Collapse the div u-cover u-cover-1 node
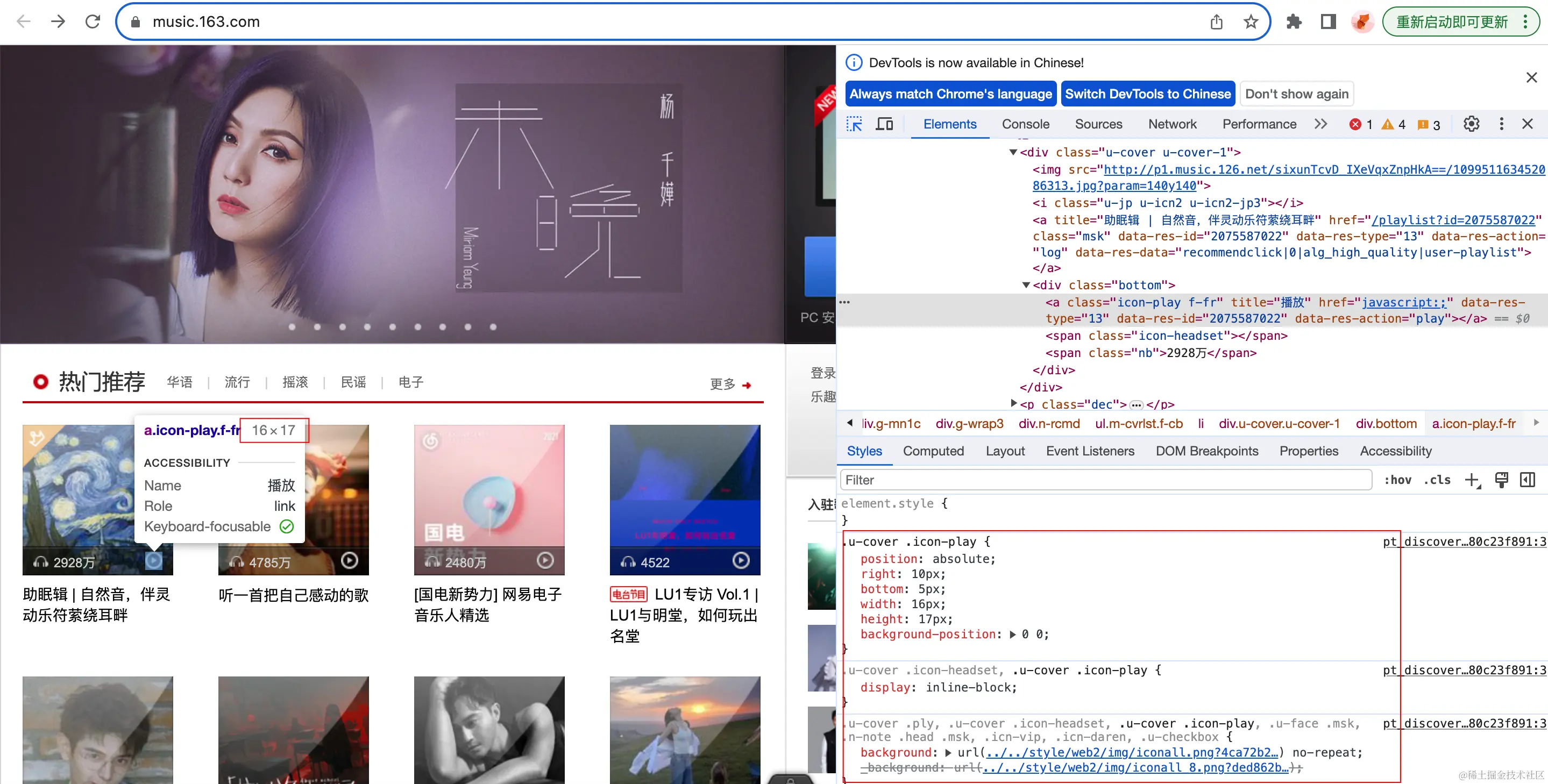Image resolution: width=1548 pixels, height=784 pixels. [x=1013, y=153]
